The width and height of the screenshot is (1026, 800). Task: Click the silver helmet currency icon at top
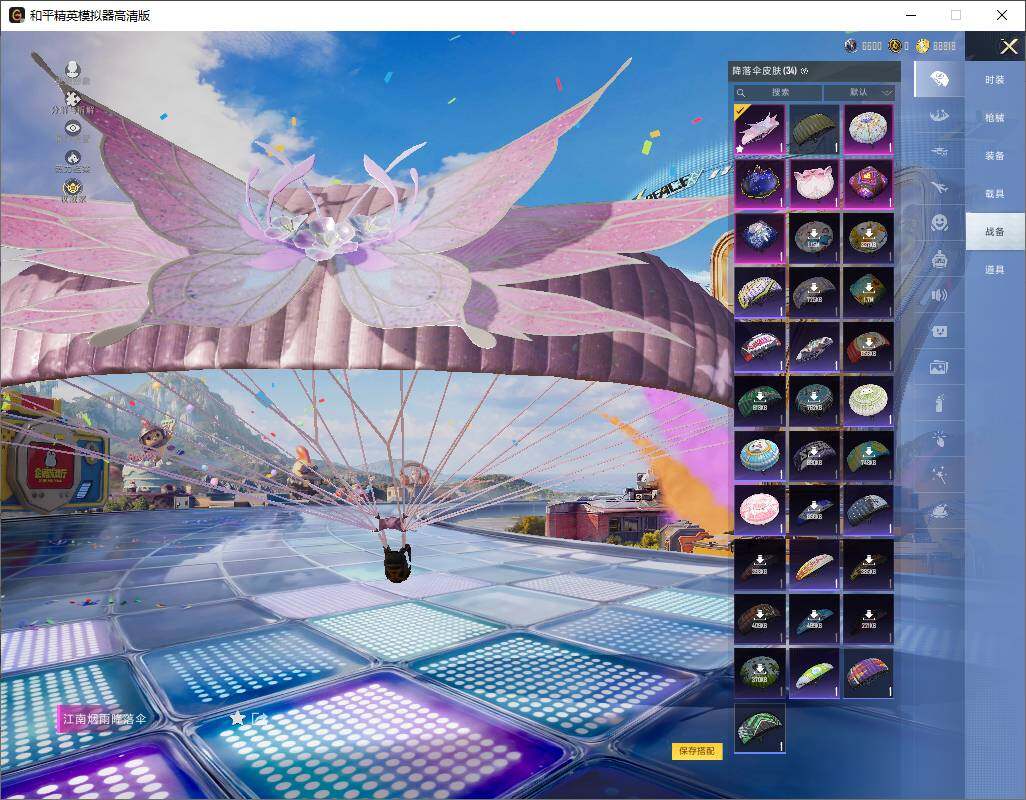(x=851, y=46)
